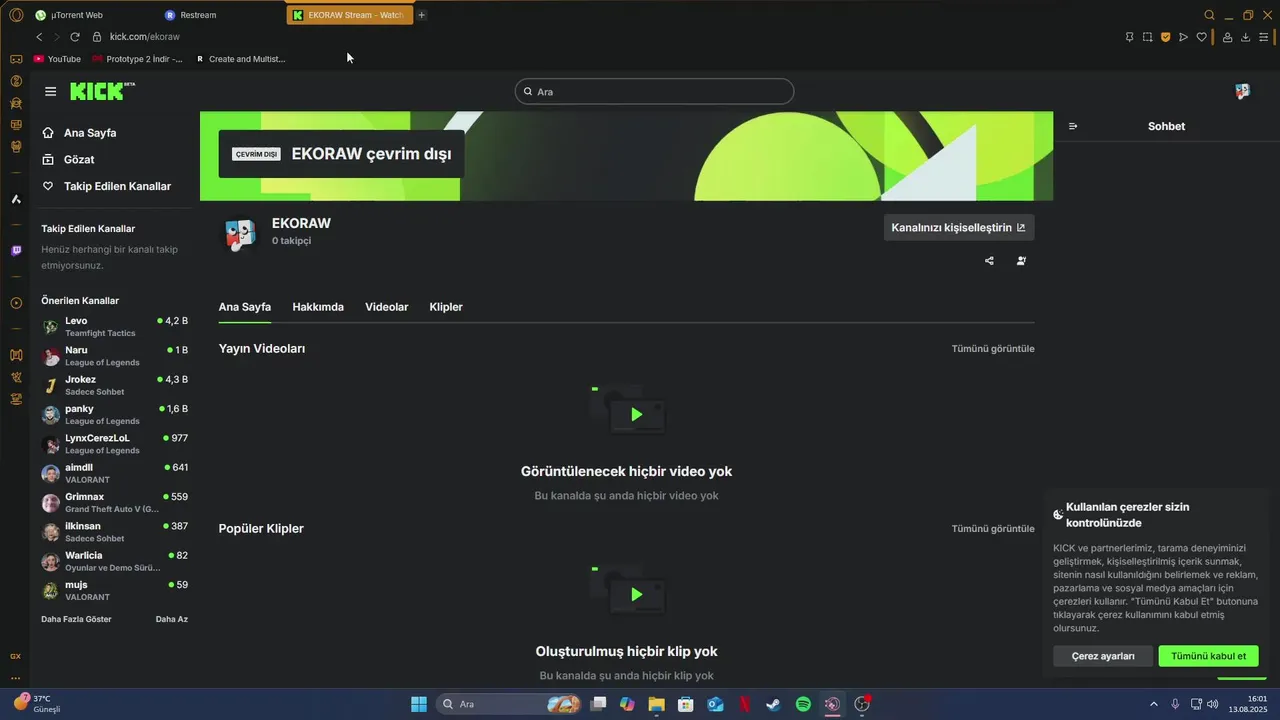
Task: Open the Easy Setup sliders icon
Action: click(1263, 37)
